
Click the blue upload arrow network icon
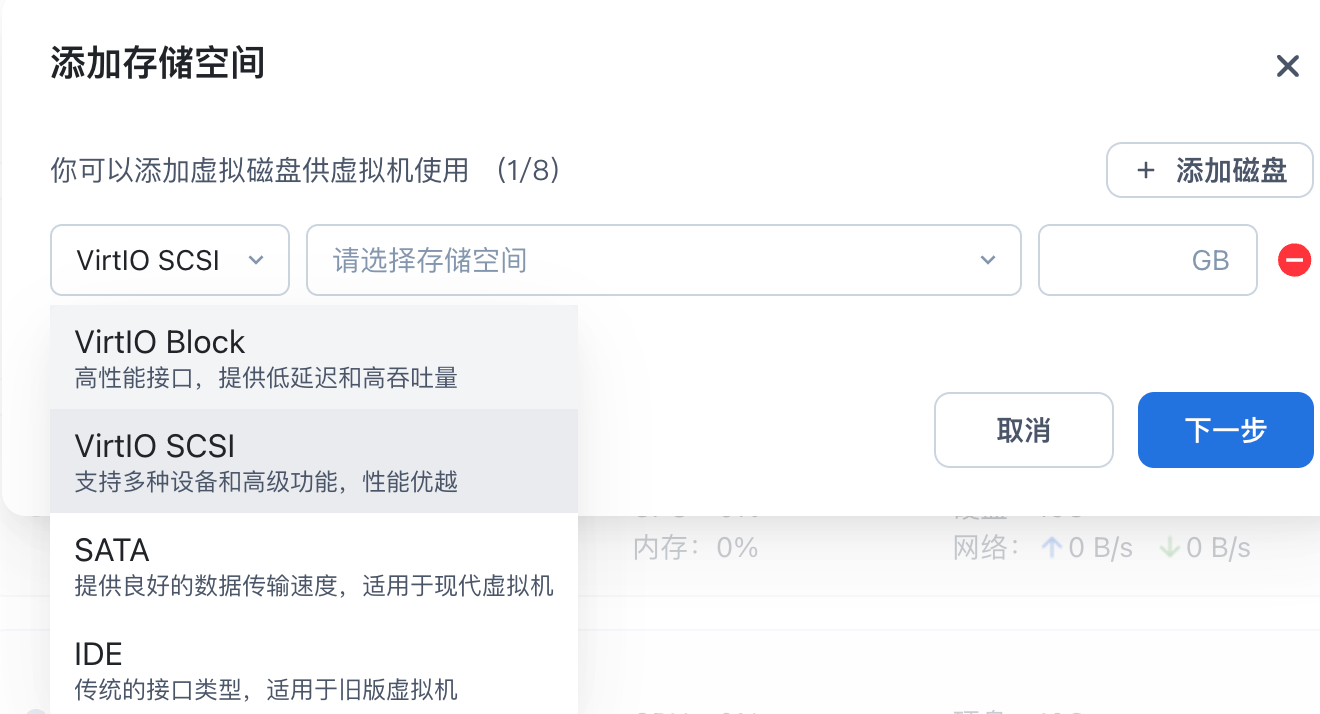1051,548
